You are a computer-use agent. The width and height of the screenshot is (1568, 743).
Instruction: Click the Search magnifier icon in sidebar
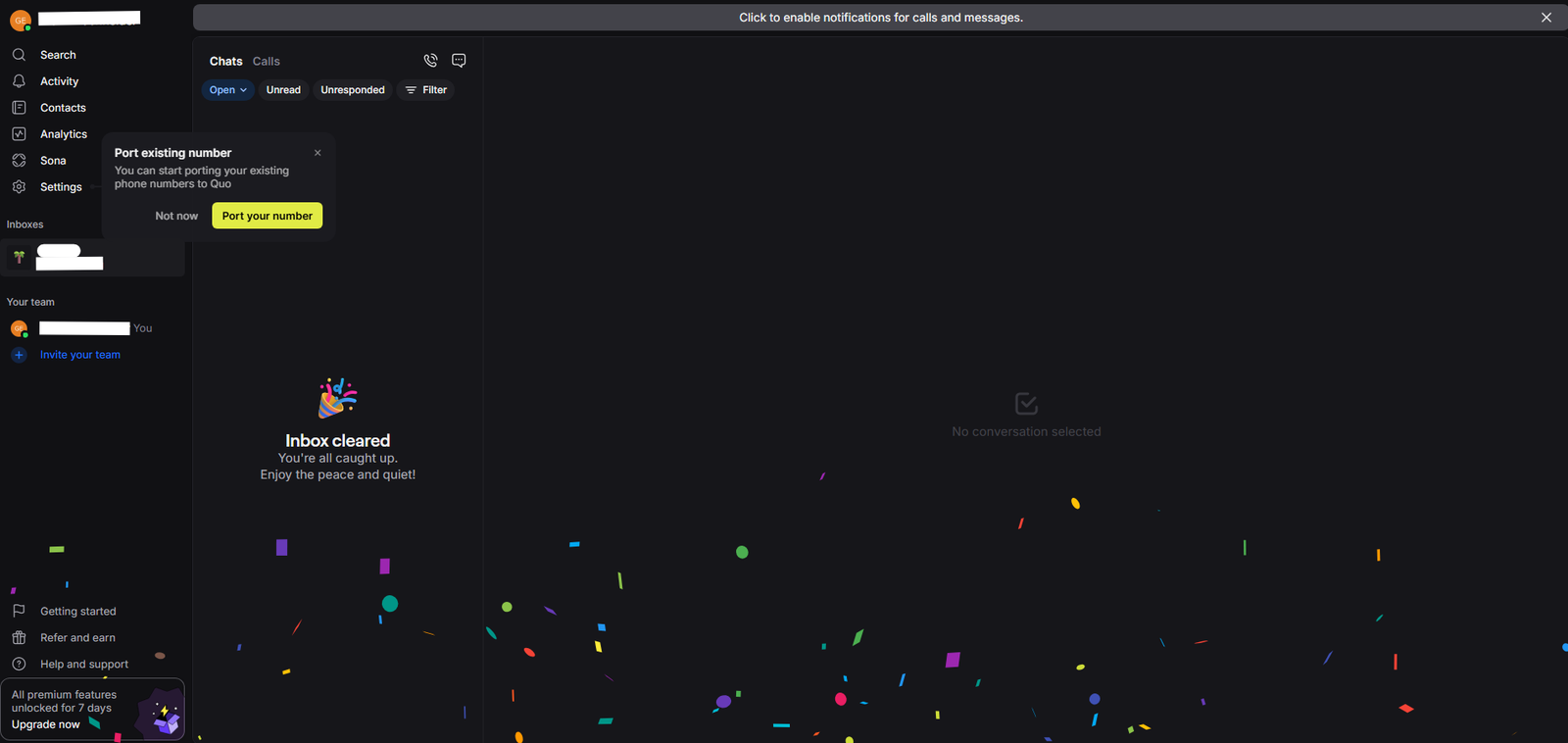[19, 55]
